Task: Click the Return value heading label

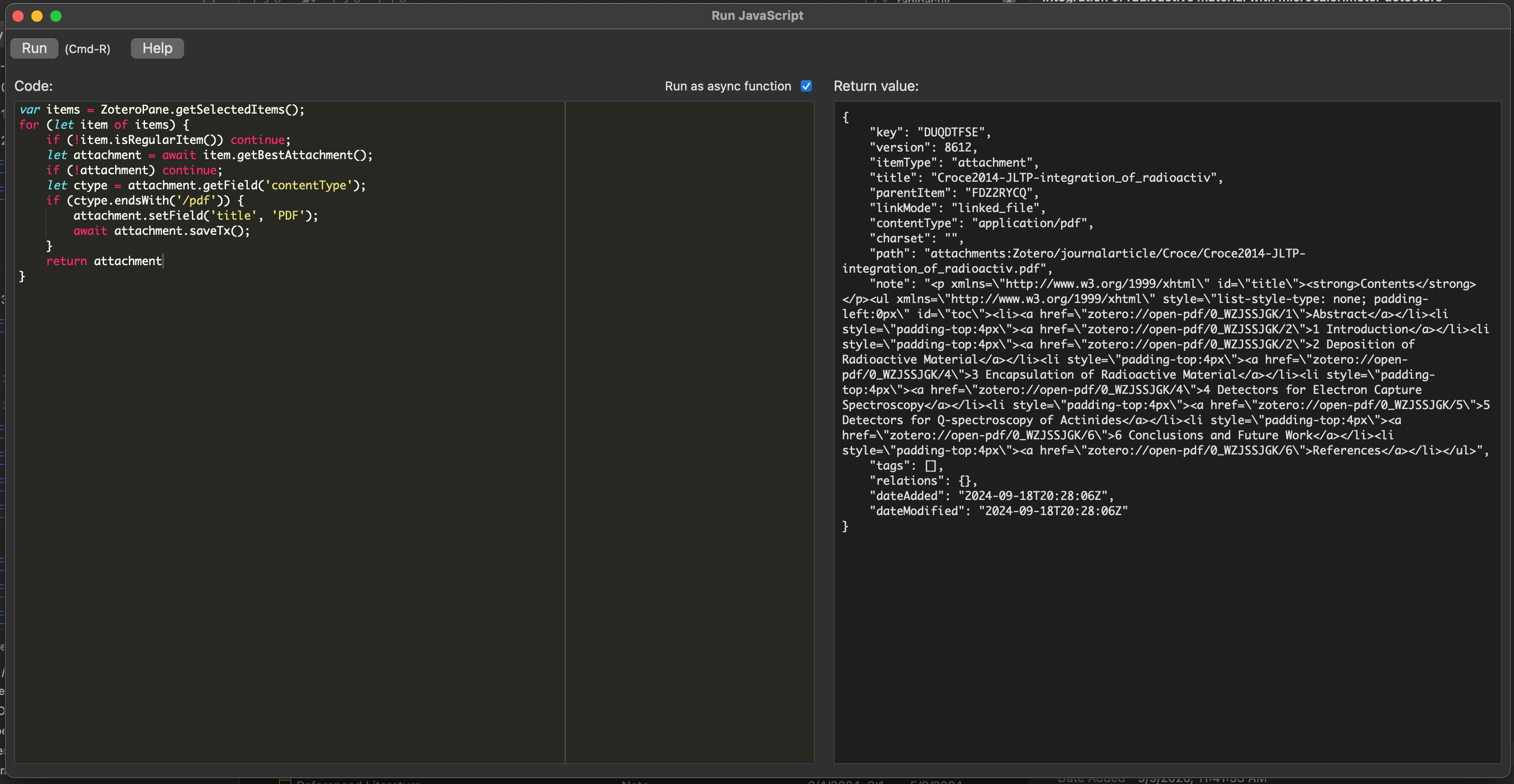Action: (x=876, y=86)
